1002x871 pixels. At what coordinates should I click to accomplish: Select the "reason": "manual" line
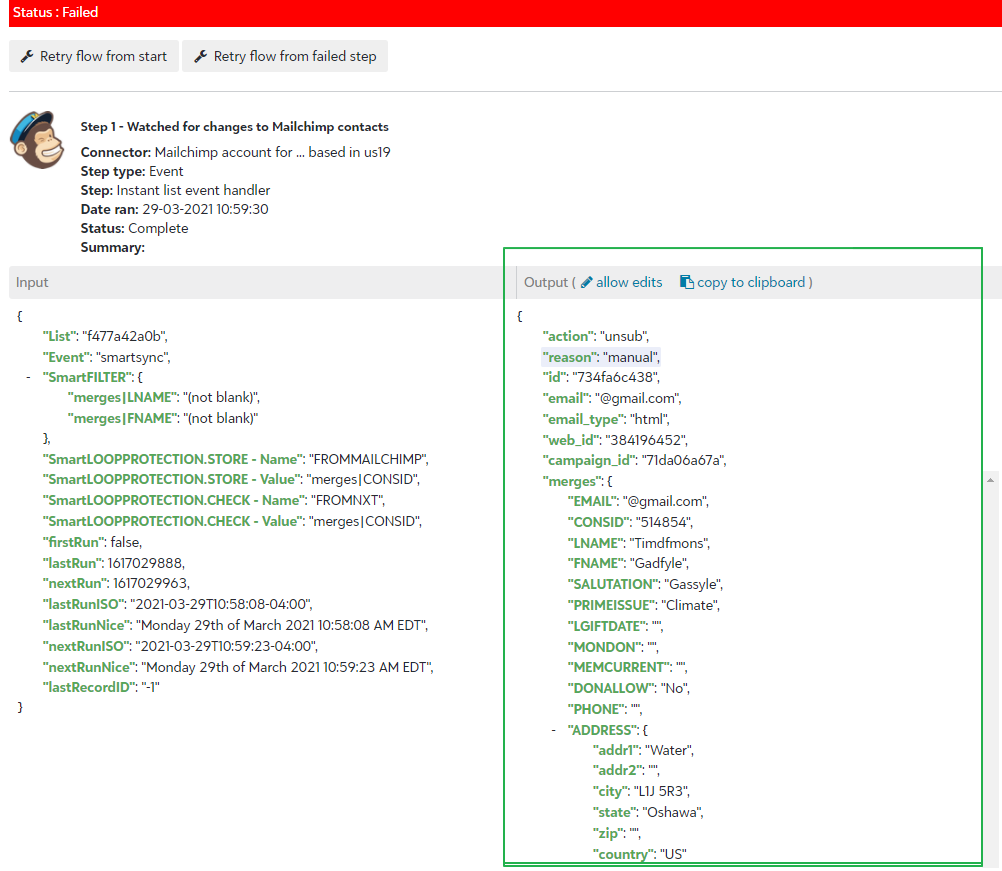click(601, 357)
